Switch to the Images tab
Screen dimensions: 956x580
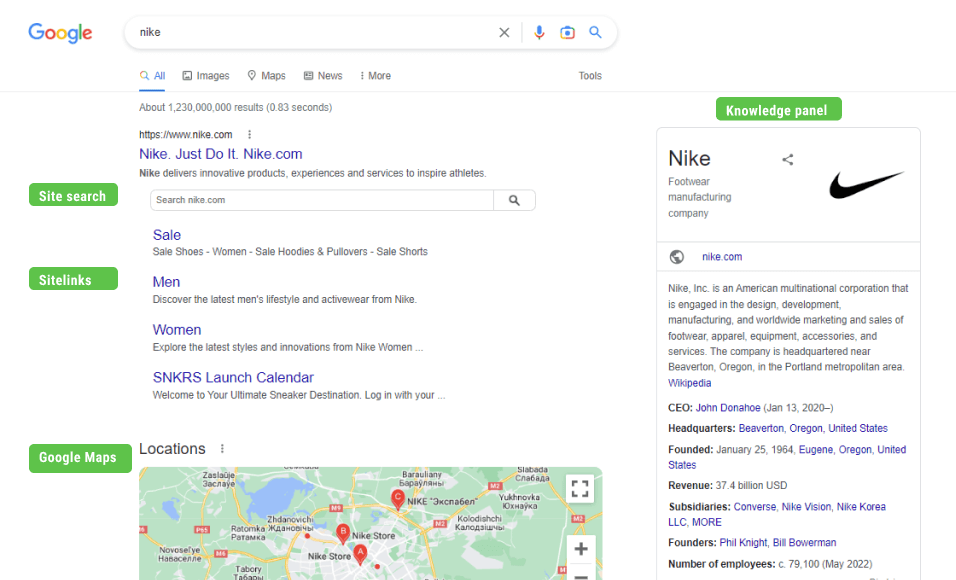click(205, 75)
